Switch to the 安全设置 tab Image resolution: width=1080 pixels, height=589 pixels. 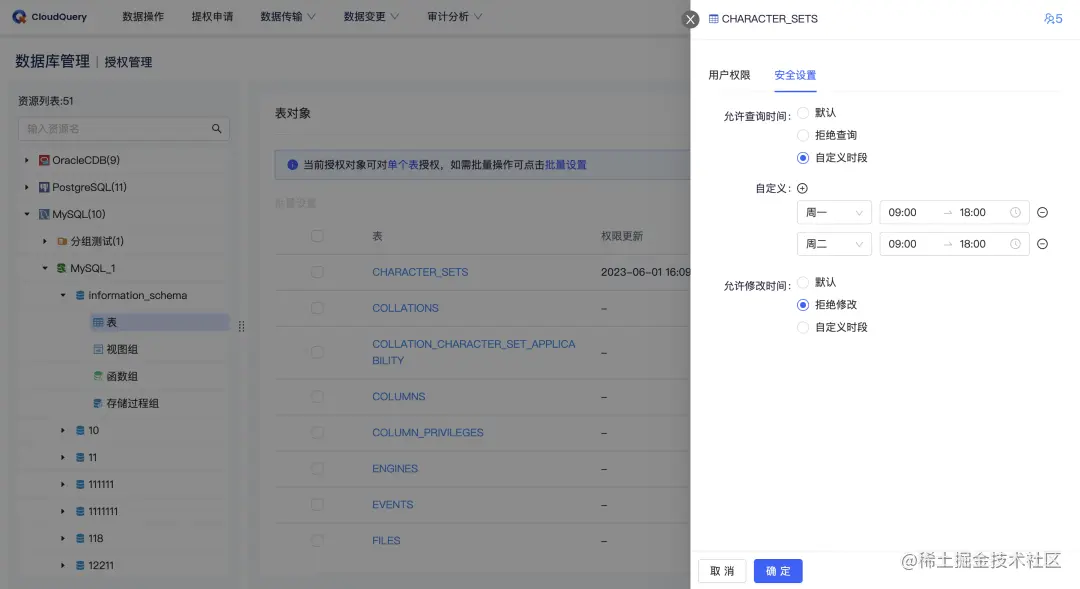(795, 75)
